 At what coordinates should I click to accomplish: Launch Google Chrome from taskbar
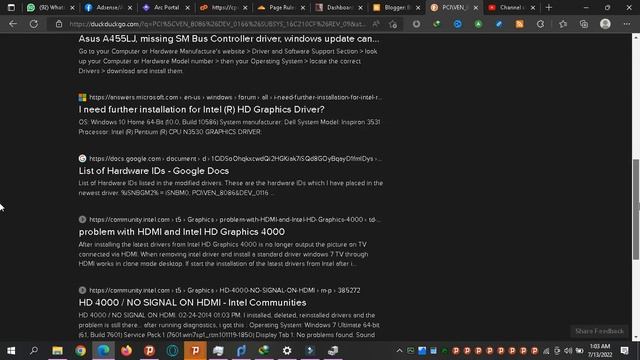click(80, 351)
